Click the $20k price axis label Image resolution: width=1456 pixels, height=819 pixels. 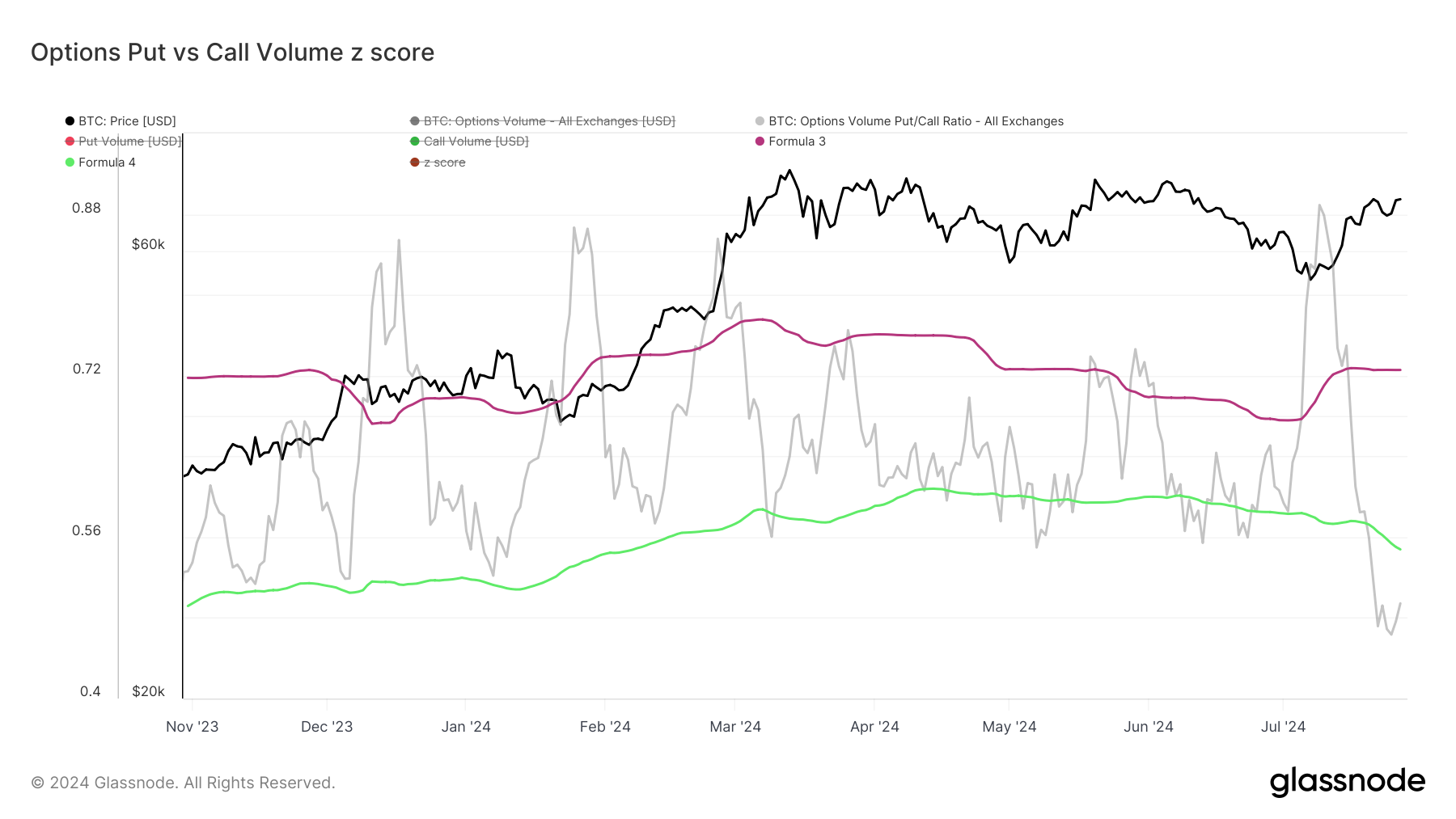[x=148, y=691]
